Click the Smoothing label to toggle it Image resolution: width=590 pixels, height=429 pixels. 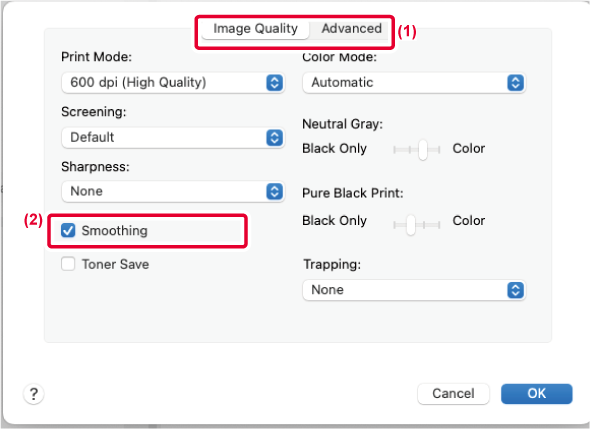(x=114, y=231)
